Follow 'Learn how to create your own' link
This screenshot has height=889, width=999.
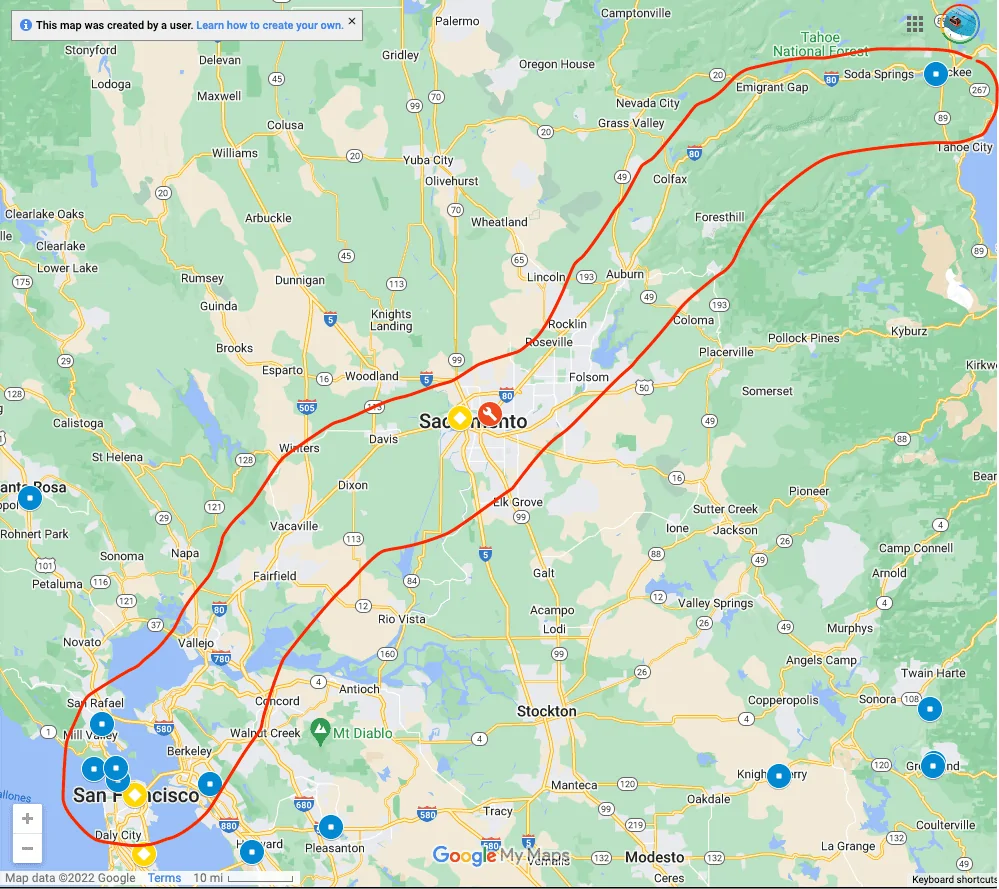pos(270,25)
